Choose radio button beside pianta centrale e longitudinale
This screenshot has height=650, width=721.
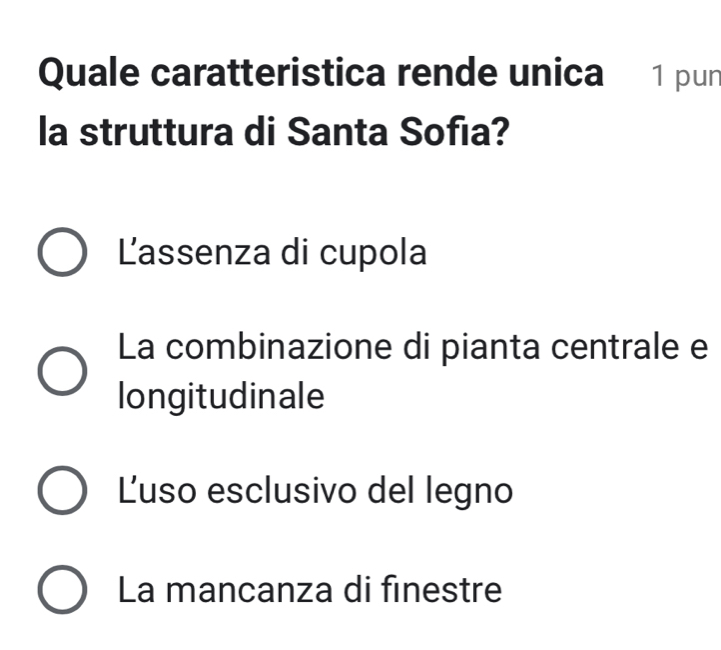coord(62,373)
